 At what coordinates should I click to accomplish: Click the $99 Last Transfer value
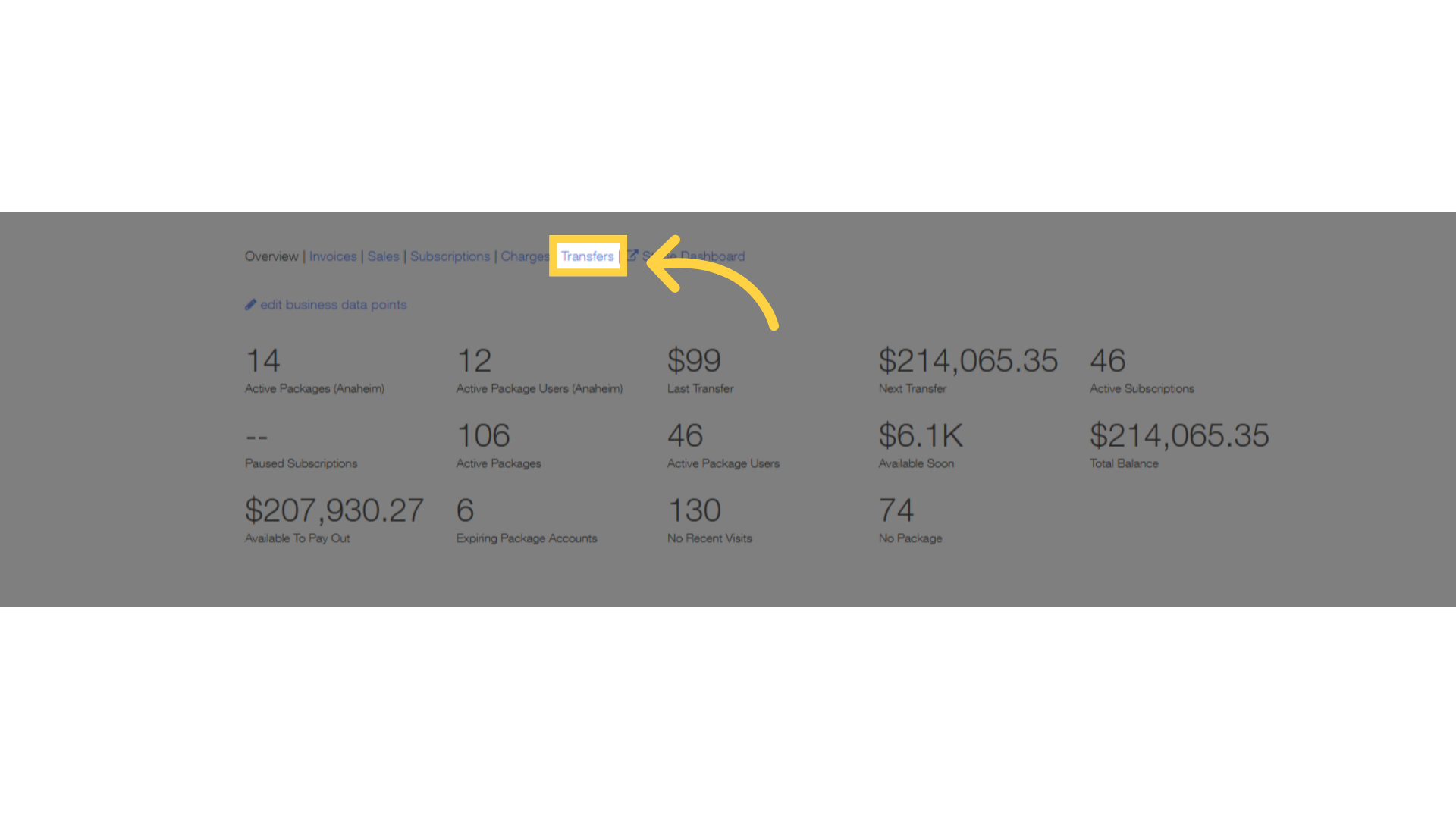694,360
